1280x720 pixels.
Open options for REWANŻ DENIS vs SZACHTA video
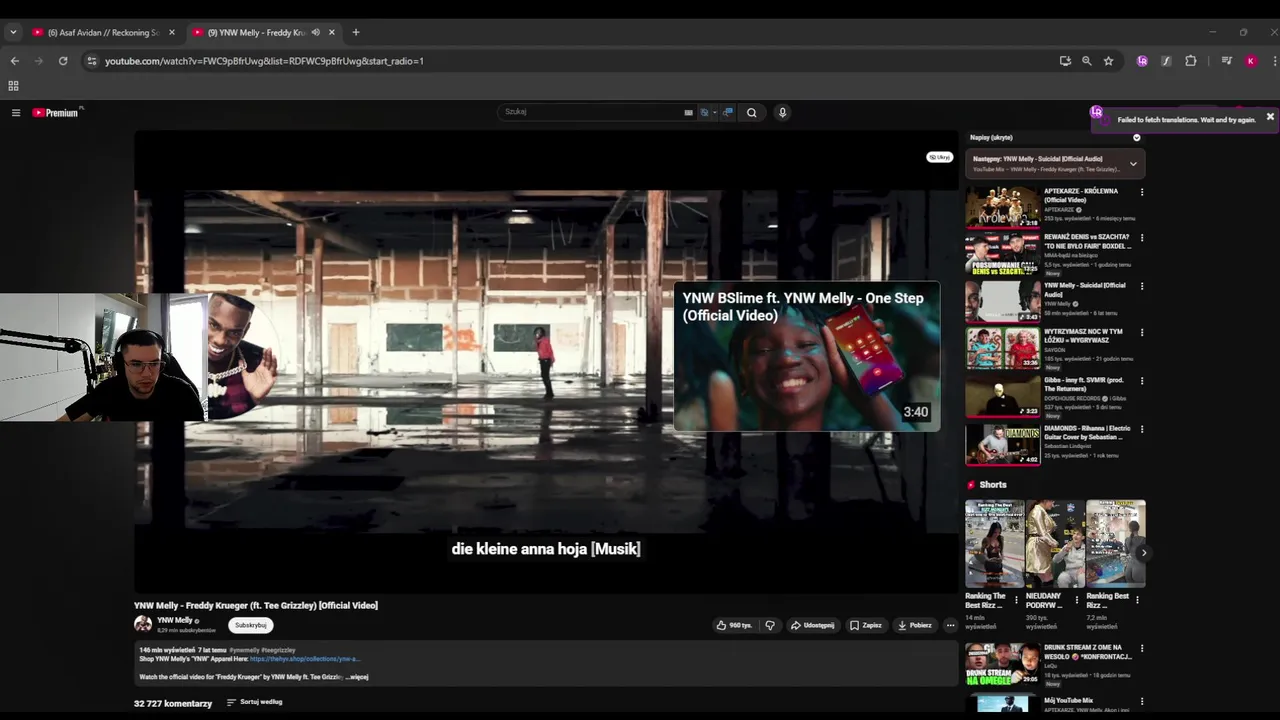(1141, 238)
